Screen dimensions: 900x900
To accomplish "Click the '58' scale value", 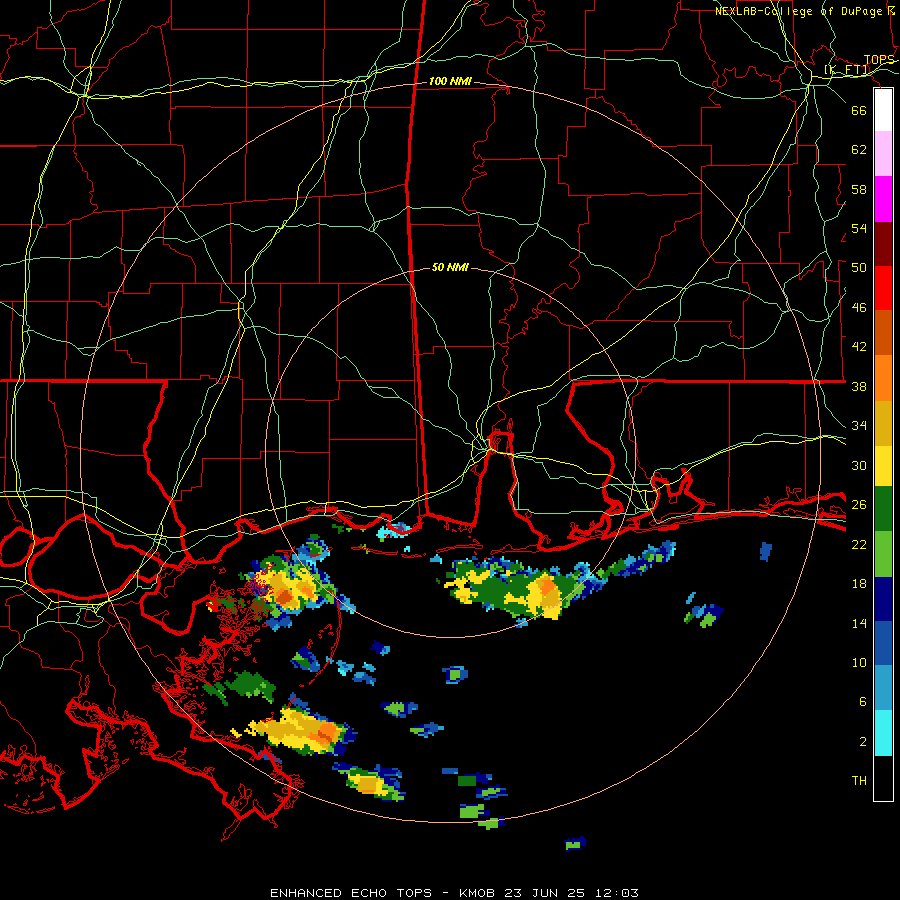I will [859, 189].
